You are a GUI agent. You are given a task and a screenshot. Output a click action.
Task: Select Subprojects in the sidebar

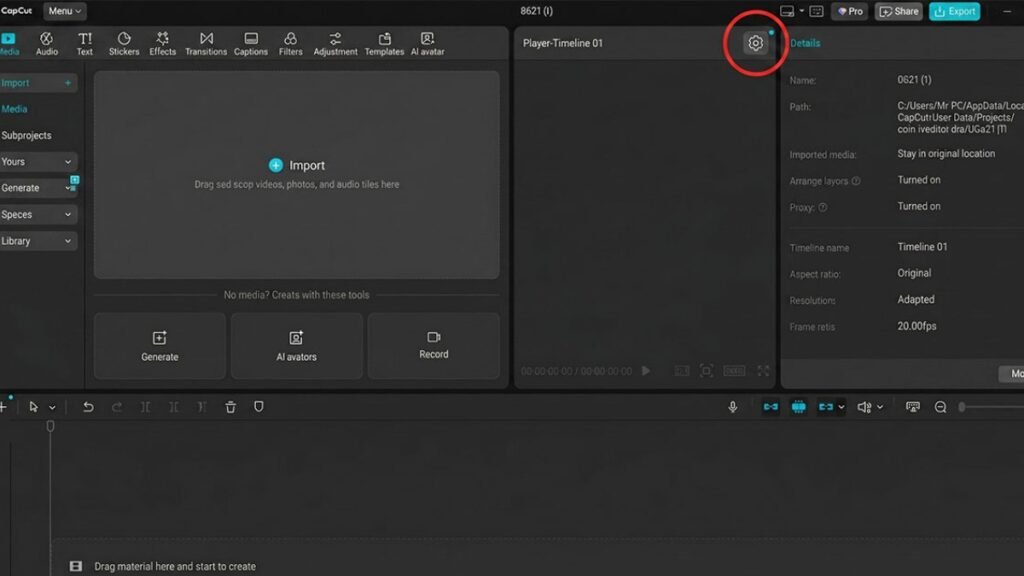tap(26, 135)
